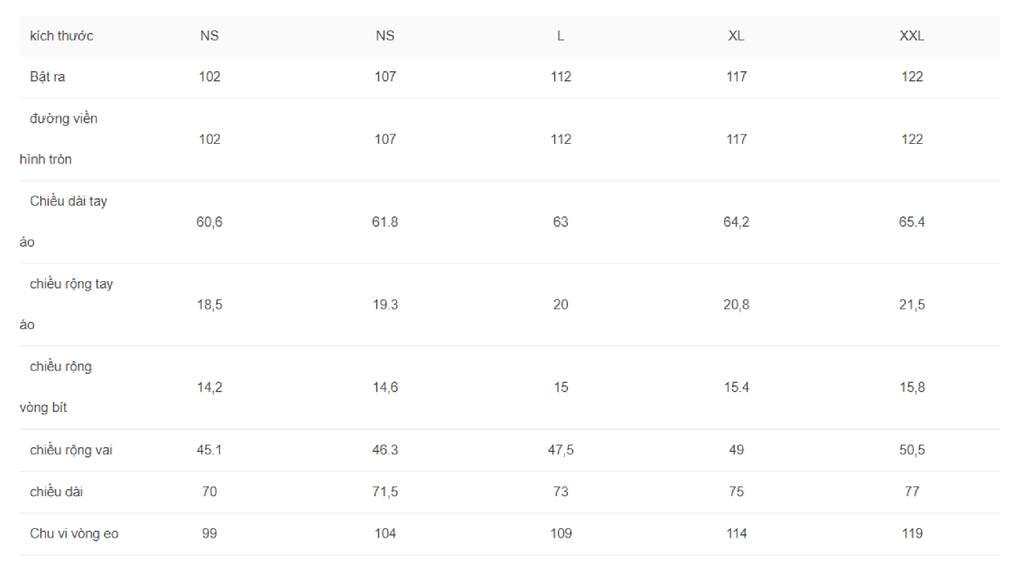
Task: Select the 20,8 sleeve width cell
Action: coord(736,304)
